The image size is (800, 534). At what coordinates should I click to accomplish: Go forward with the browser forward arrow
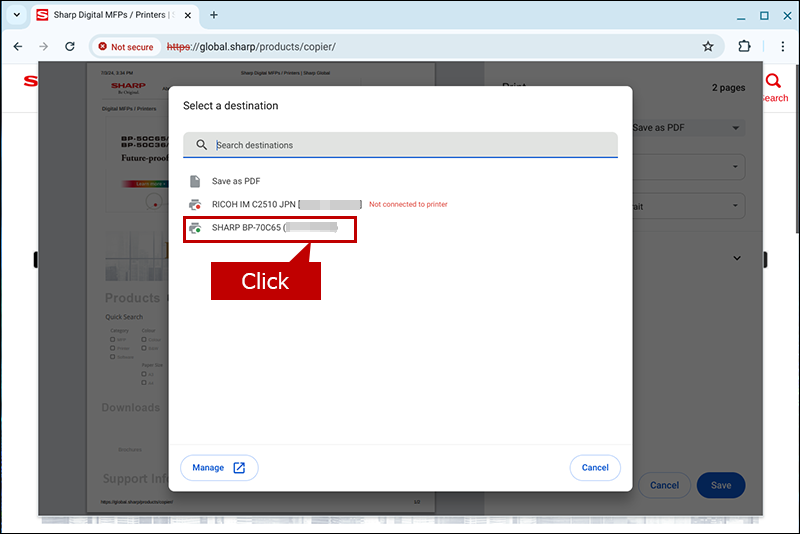click(44, 46)
